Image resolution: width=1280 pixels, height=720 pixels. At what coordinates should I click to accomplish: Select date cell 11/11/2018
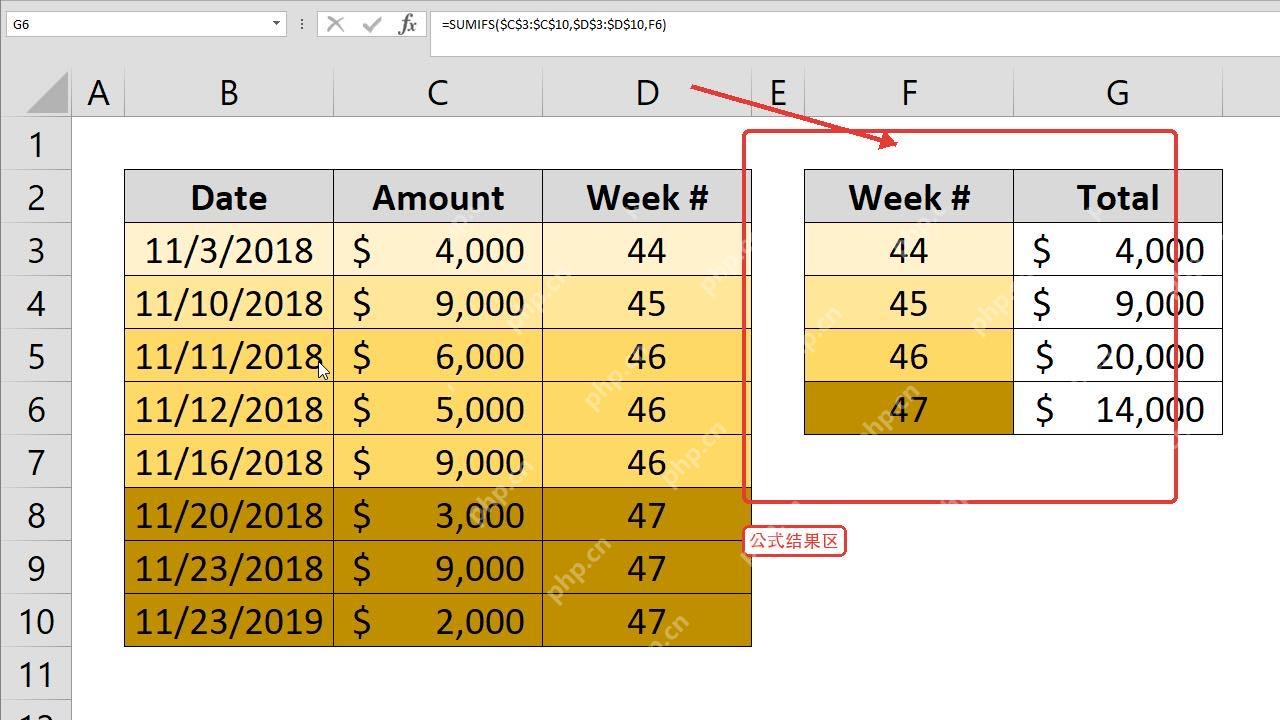229,356
